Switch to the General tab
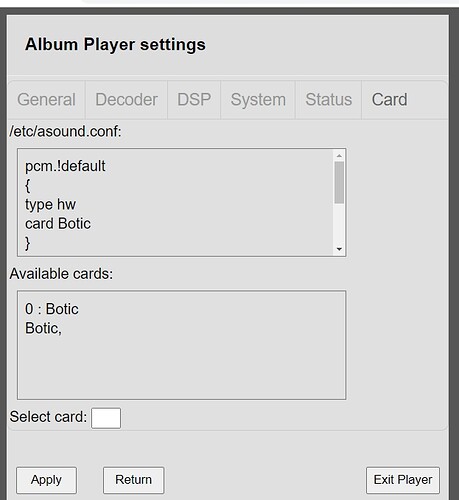Screen dimensions: 459x500 pyautogui.click(x=46, y=100)
